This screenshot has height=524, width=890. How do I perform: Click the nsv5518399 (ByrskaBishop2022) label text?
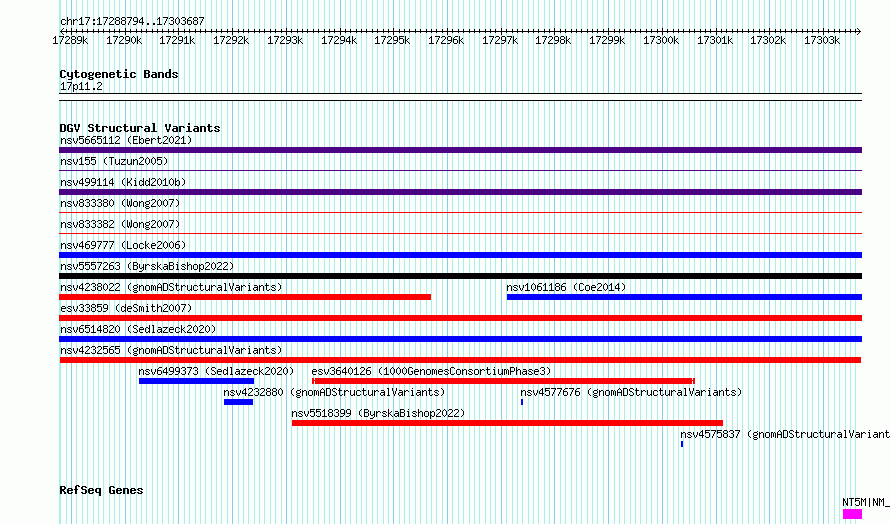[x=378, y=413]
